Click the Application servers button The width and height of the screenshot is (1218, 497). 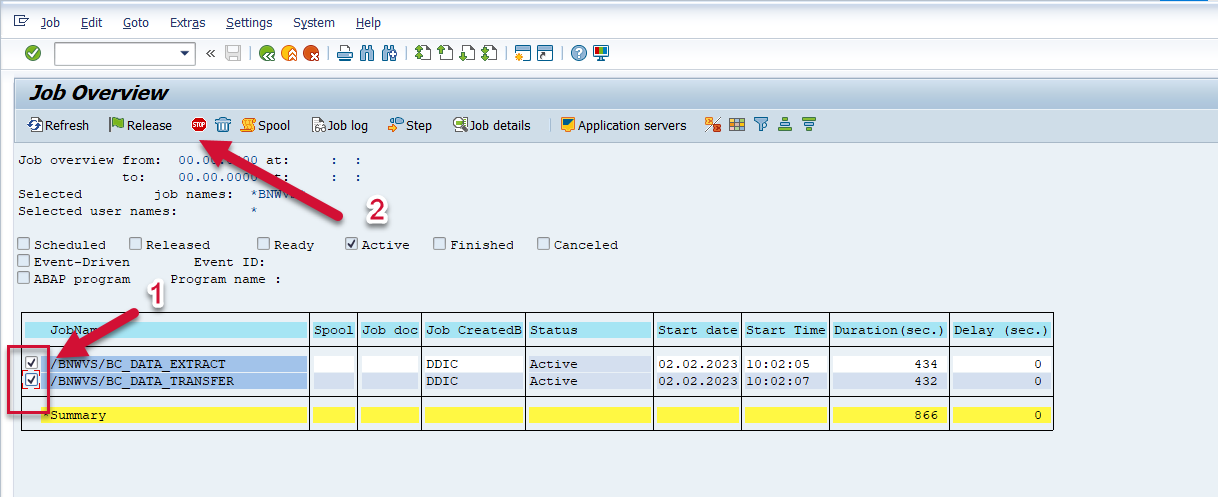(x=623, y=125)
